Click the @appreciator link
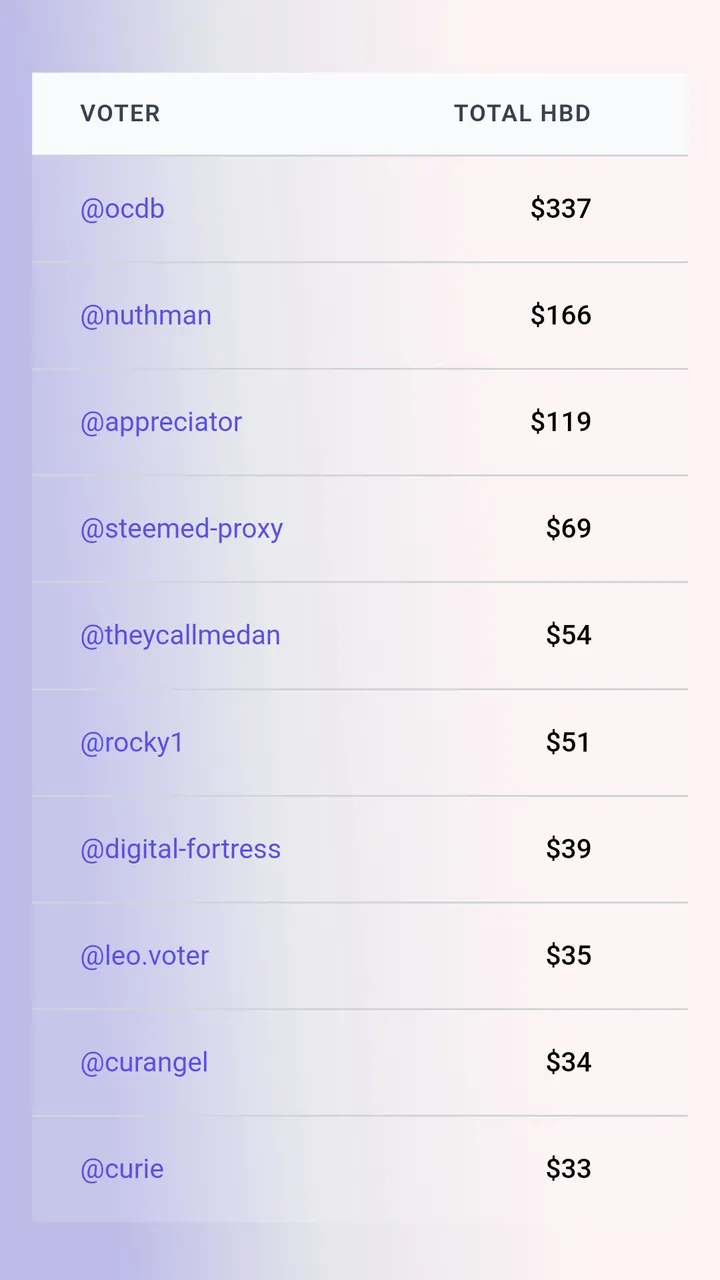The height and width of the screenshot is (1280, 720). 161,422
